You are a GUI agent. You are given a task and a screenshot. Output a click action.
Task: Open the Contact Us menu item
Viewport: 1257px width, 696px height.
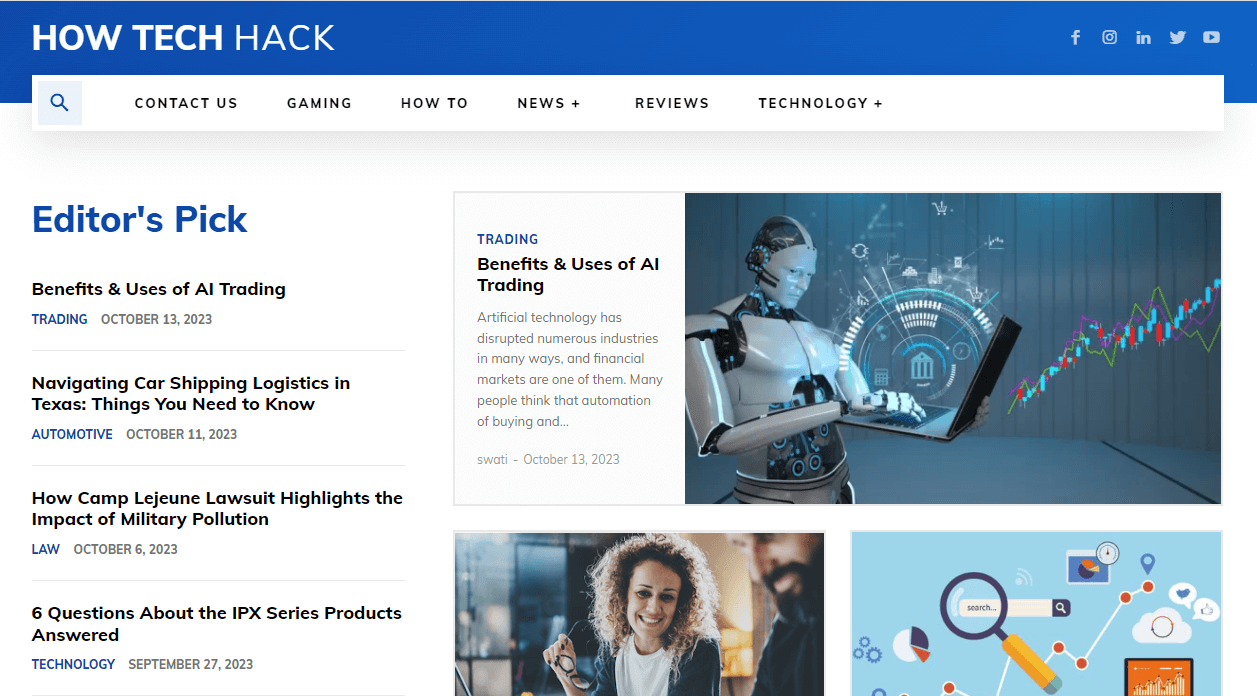tap(186, 103)
